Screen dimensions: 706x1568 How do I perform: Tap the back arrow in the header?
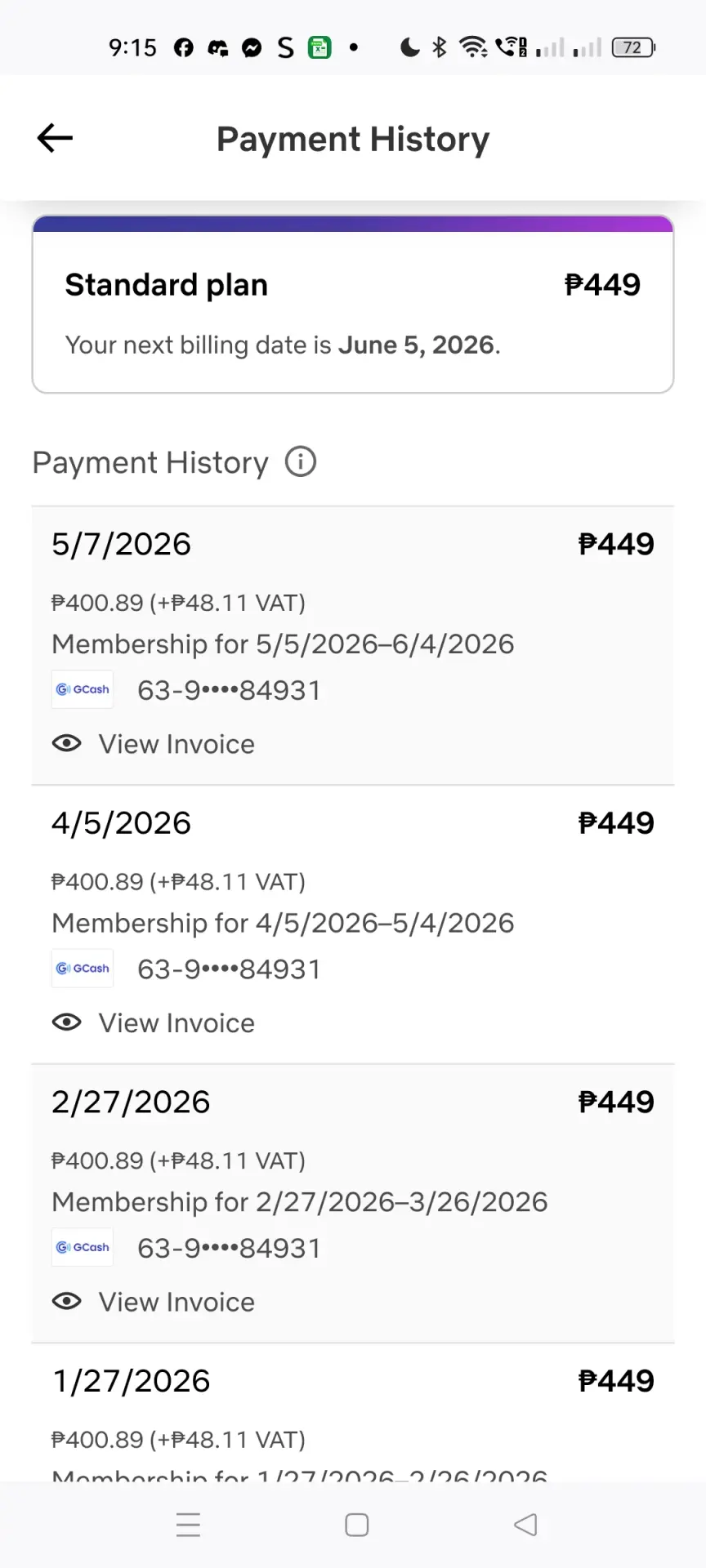tap(55, 138)
